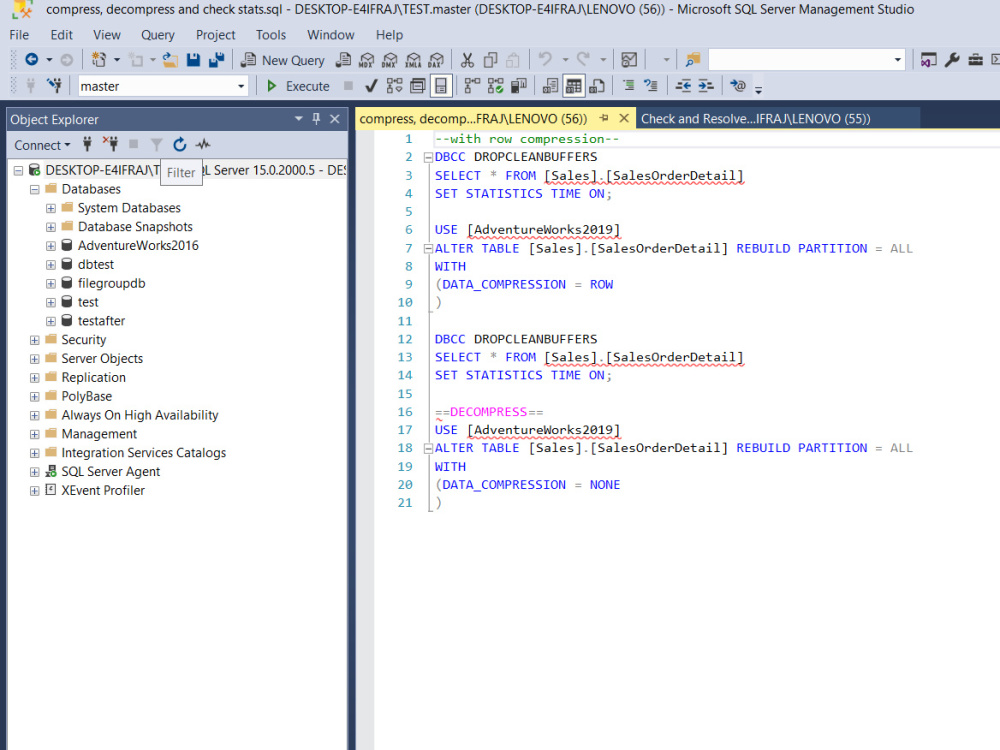Toggle Include Live Query Statistics
The image size is (1000, 750).
click(496, 85)
